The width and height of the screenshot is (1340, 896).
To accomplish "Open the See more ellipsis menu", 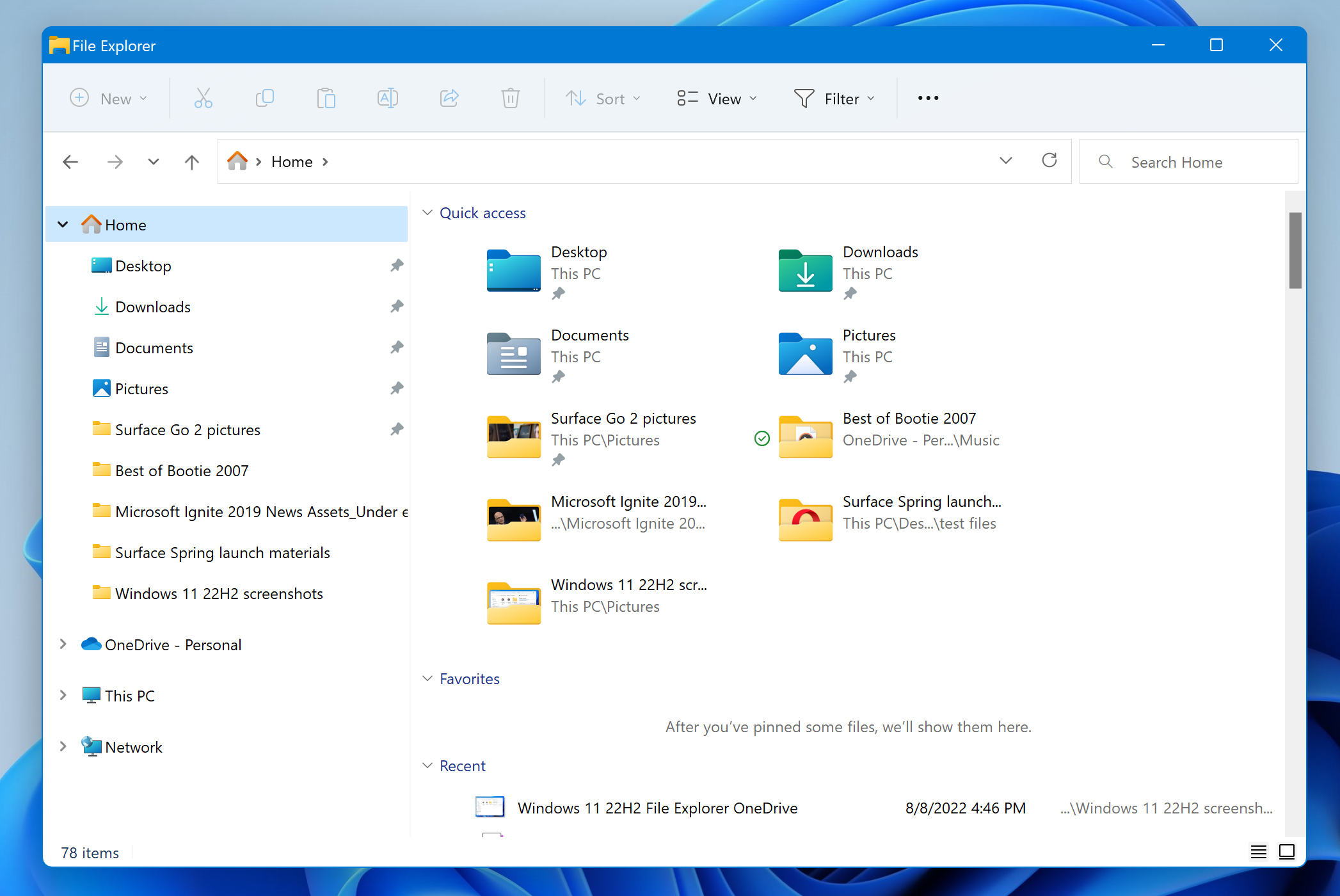I will click(928, 98).
